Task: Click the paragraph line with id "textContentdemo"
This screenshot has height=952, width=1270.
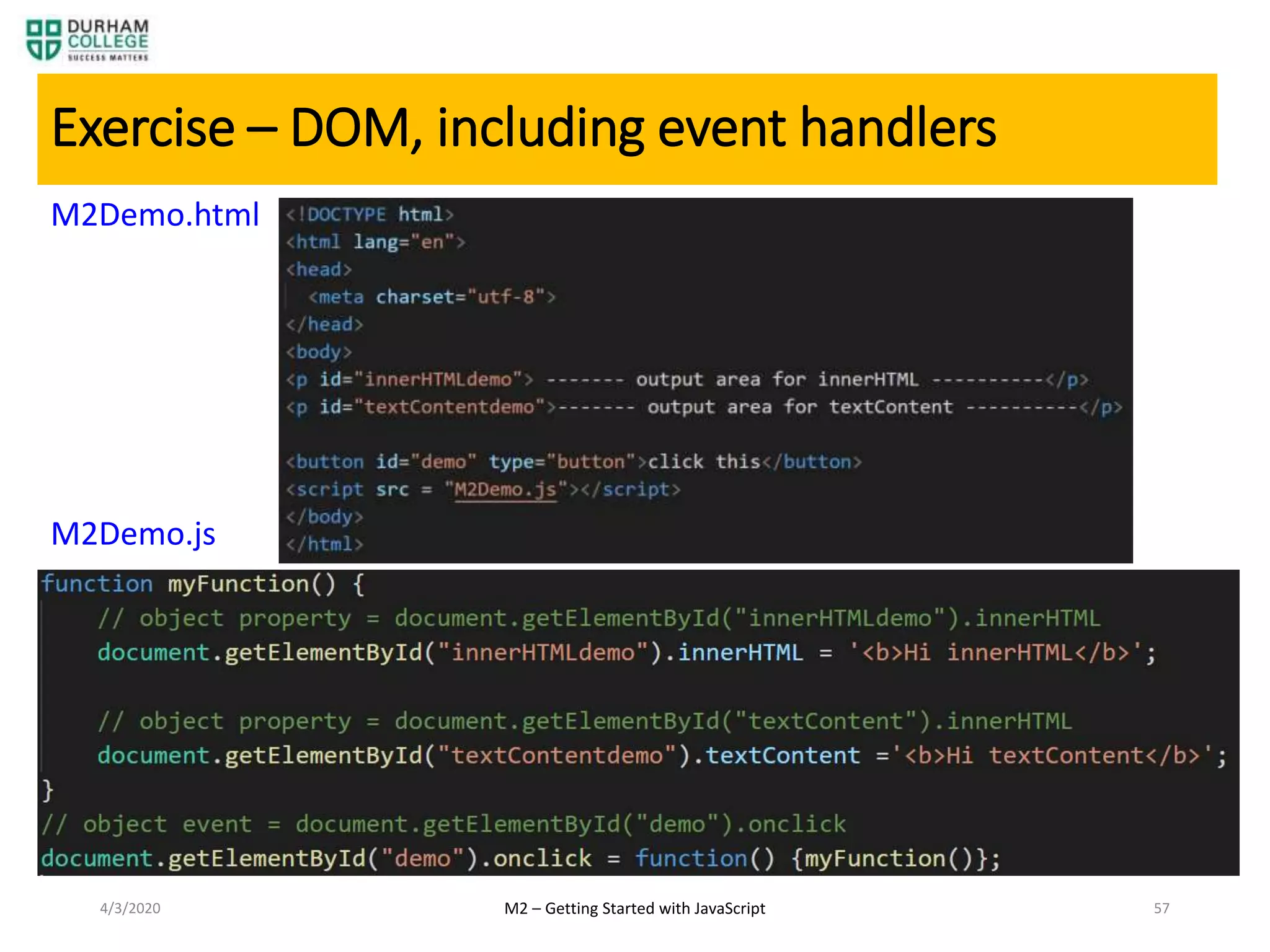Action: pyautogui.click(x=704, y=407)
